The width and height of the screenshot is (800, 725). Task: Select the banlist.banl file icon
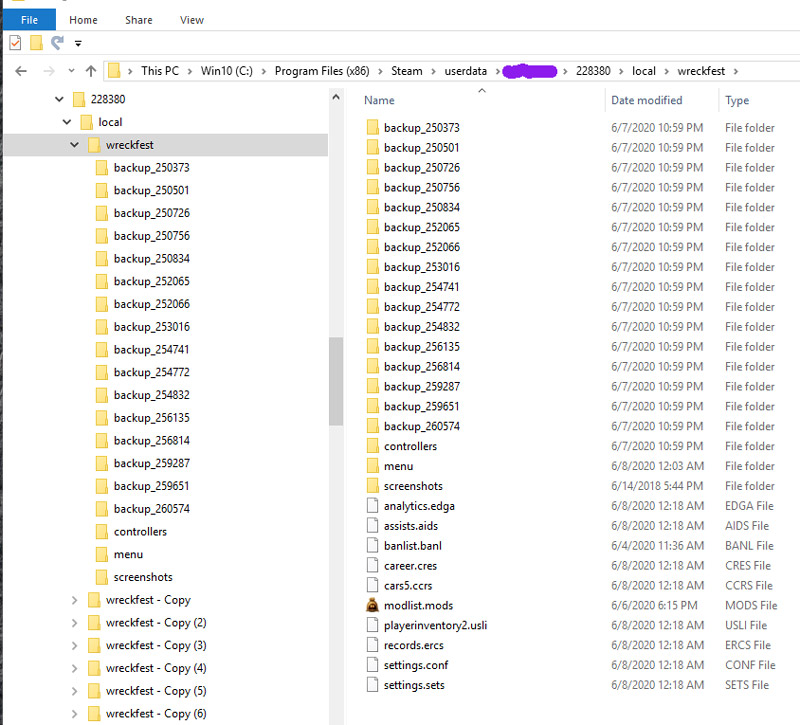(372, 545)
